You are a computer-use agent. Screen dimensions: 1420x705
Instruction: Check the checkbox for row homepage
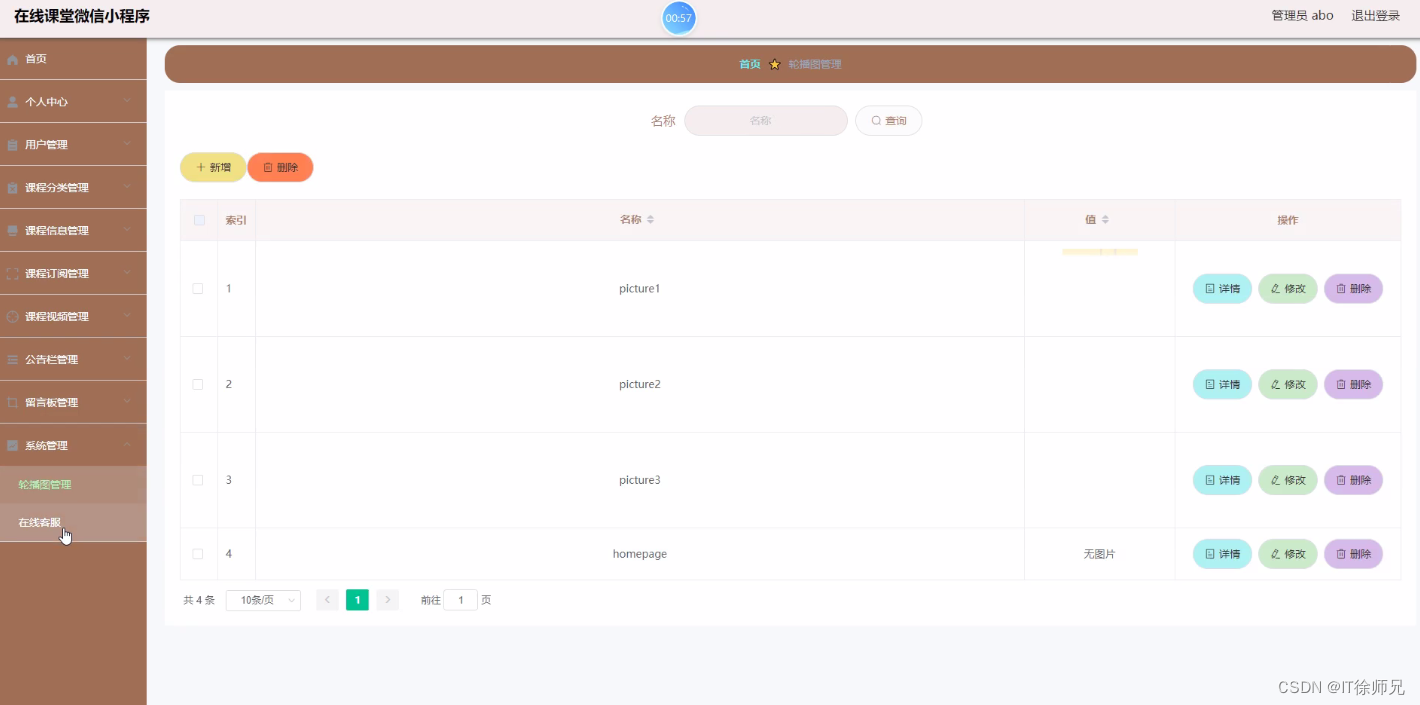click(x=198, y=554)
